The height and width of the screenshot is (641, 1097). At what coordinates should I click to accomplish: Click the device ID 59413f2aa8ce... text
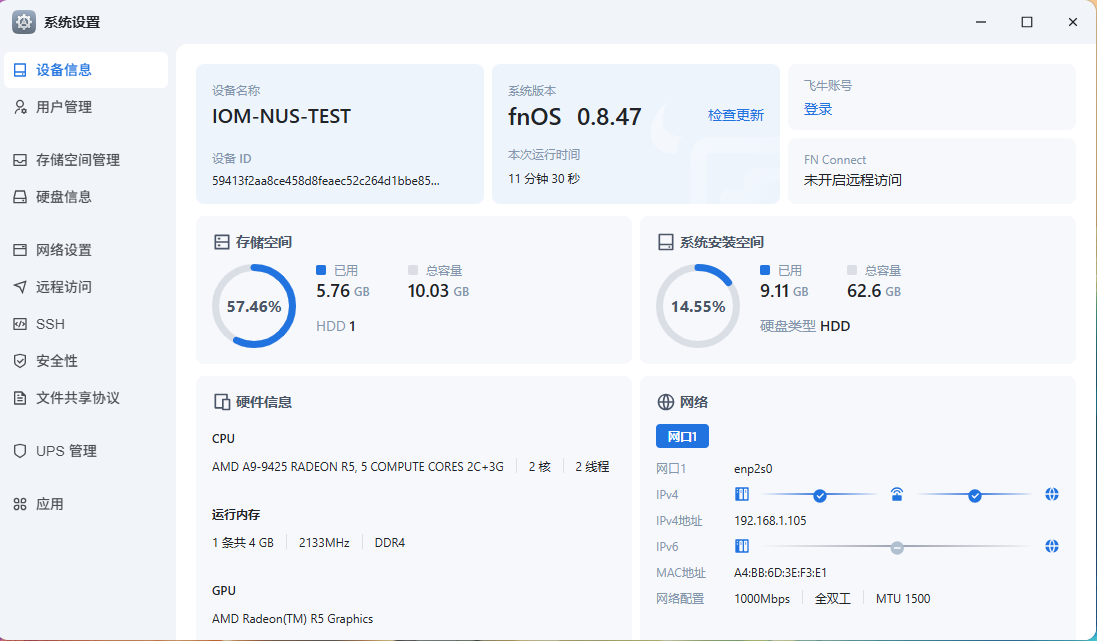326,181
